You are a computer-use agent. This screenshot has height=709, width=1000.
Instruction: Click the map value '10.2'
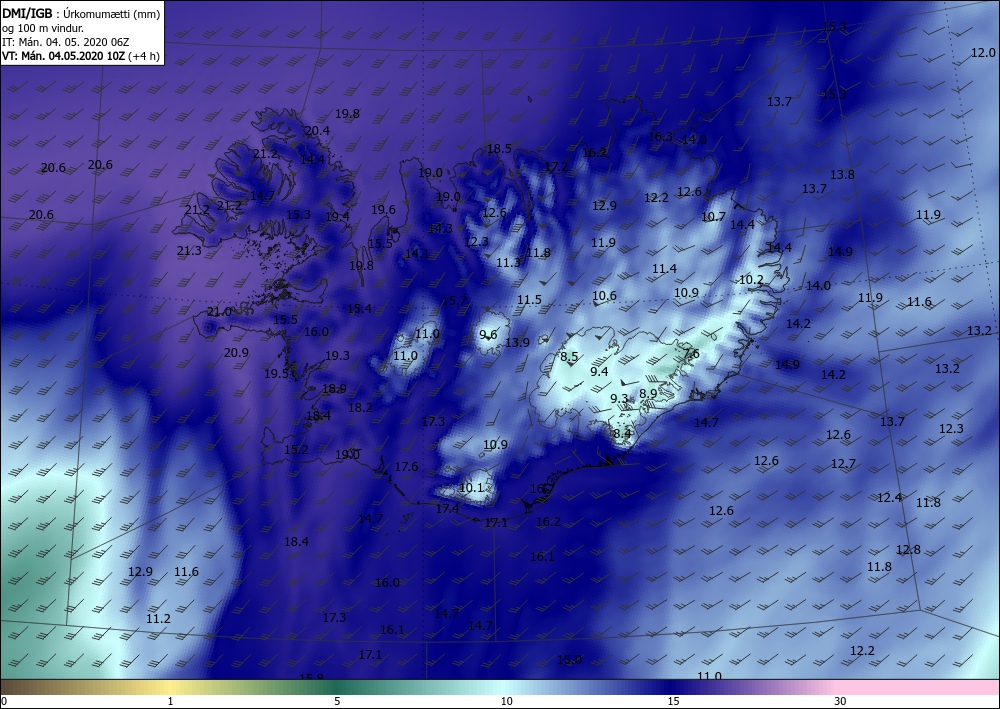click(x=751, y=280)
